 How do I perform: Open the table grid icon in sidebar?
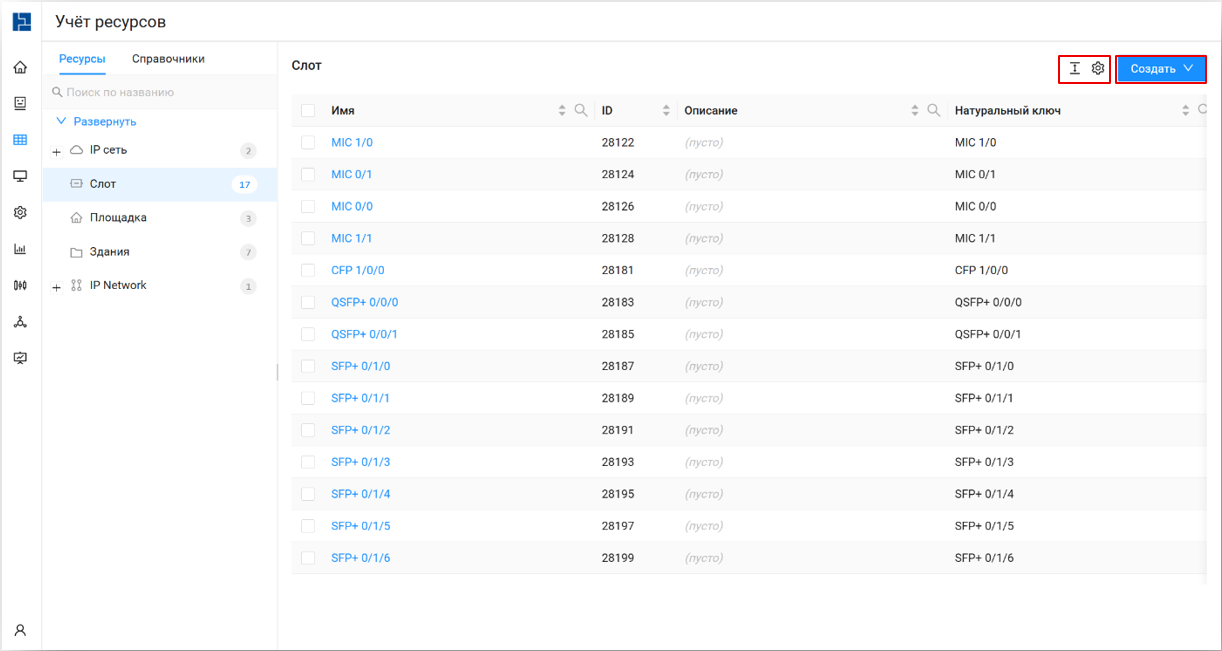(x=20, y=140)
